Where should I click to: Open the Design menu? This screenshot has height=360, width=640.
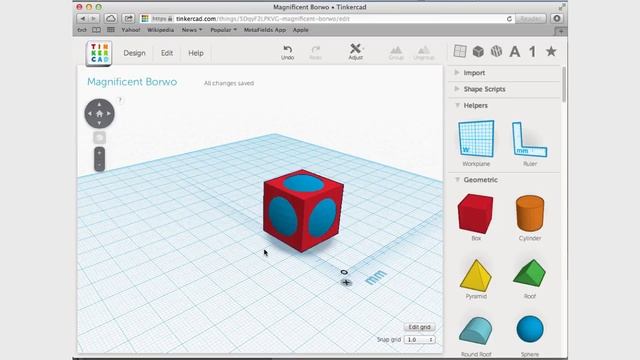coord(134,53)
